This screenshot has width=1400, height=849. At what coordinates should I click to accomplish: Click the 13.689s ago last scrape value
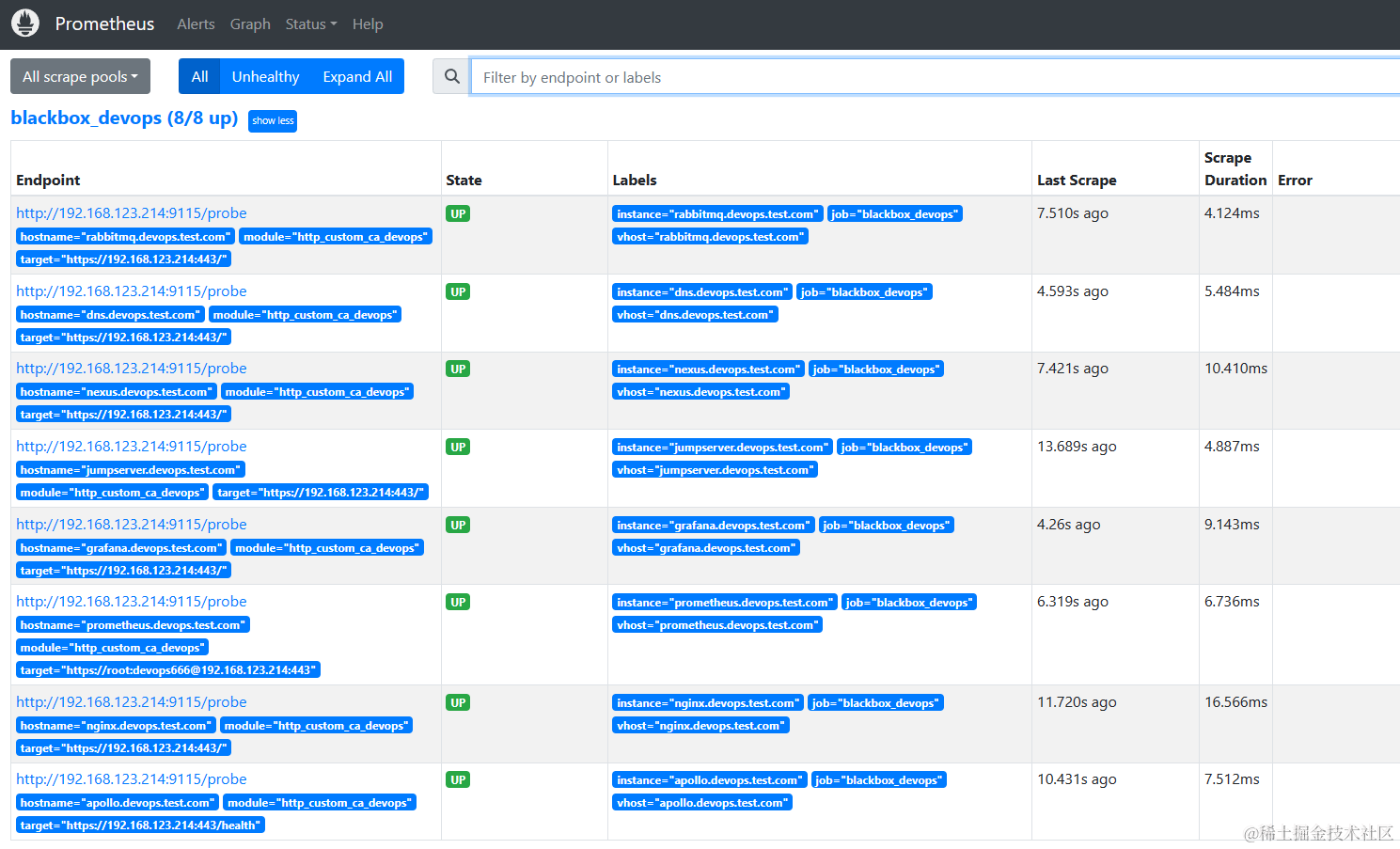pyautogui.click(x=1077, y=447)
